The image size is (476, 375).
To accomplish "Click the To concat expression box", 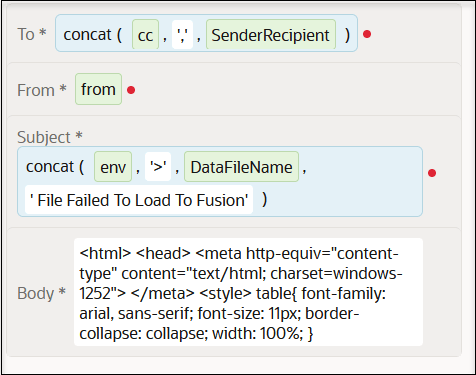I will (x=206, y=33).
